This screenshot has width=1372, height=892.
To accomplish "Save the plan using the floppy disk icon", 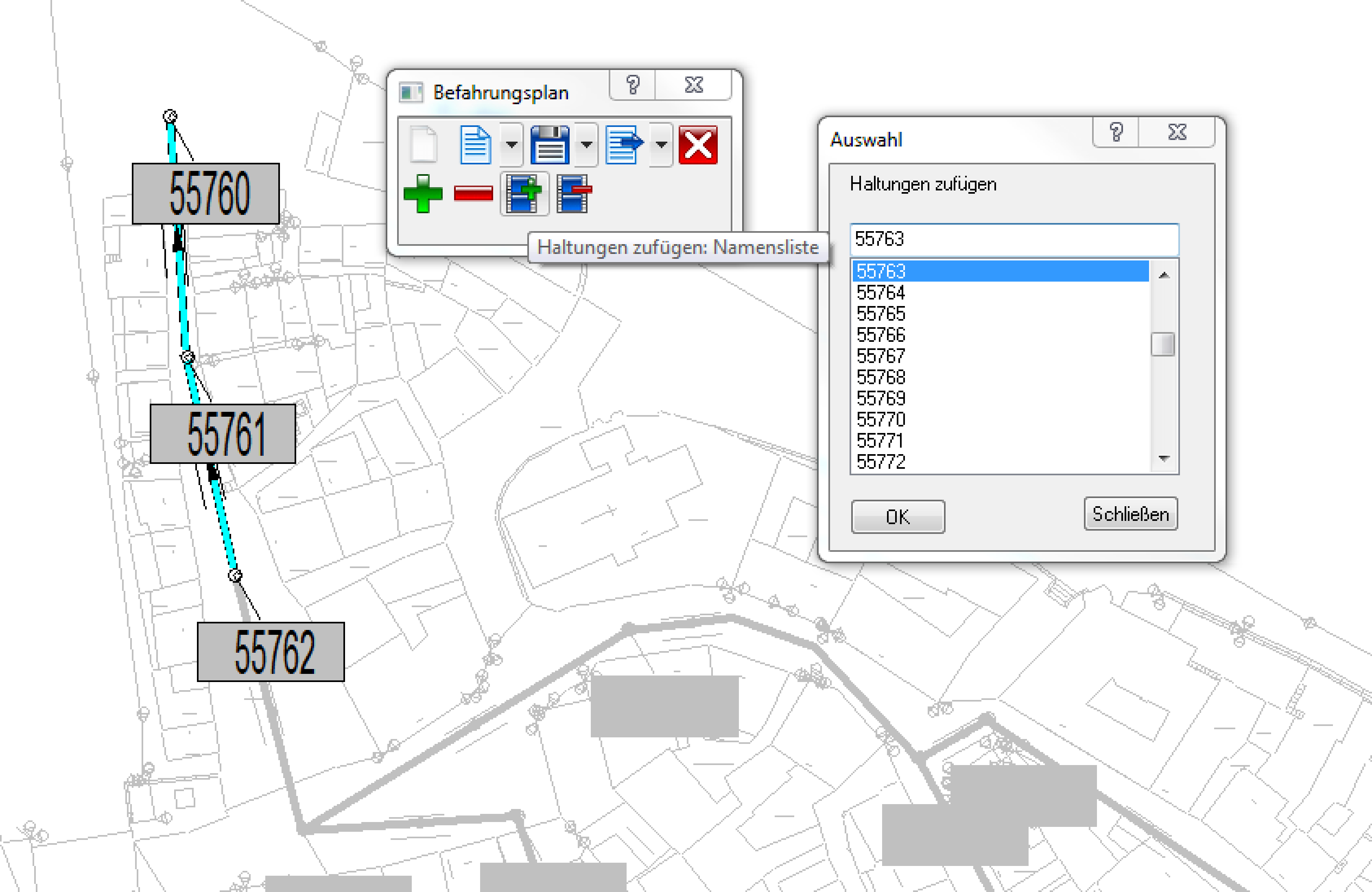I will coord(549,145).
